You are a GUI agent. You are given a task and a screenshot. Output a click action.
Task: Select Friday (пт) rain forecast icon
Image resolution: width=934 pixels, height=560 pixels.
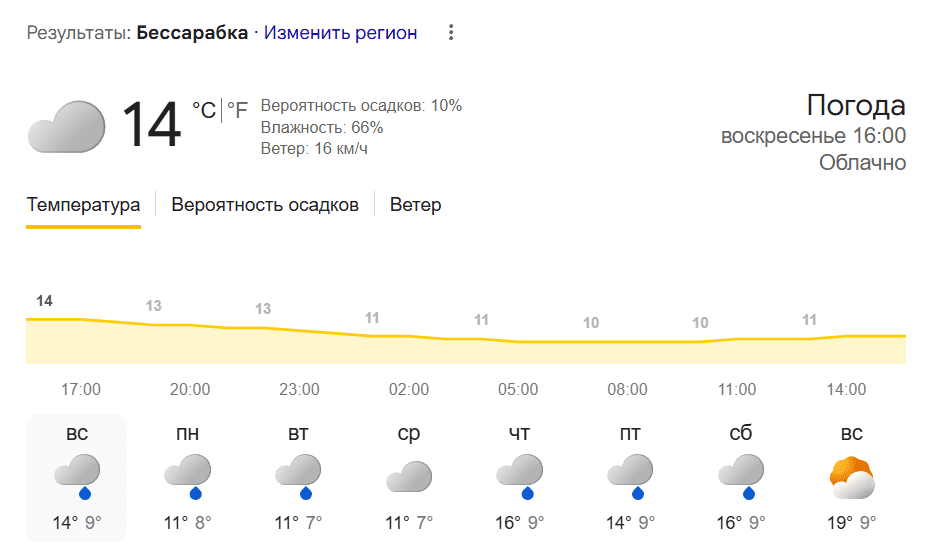[628, 476]
